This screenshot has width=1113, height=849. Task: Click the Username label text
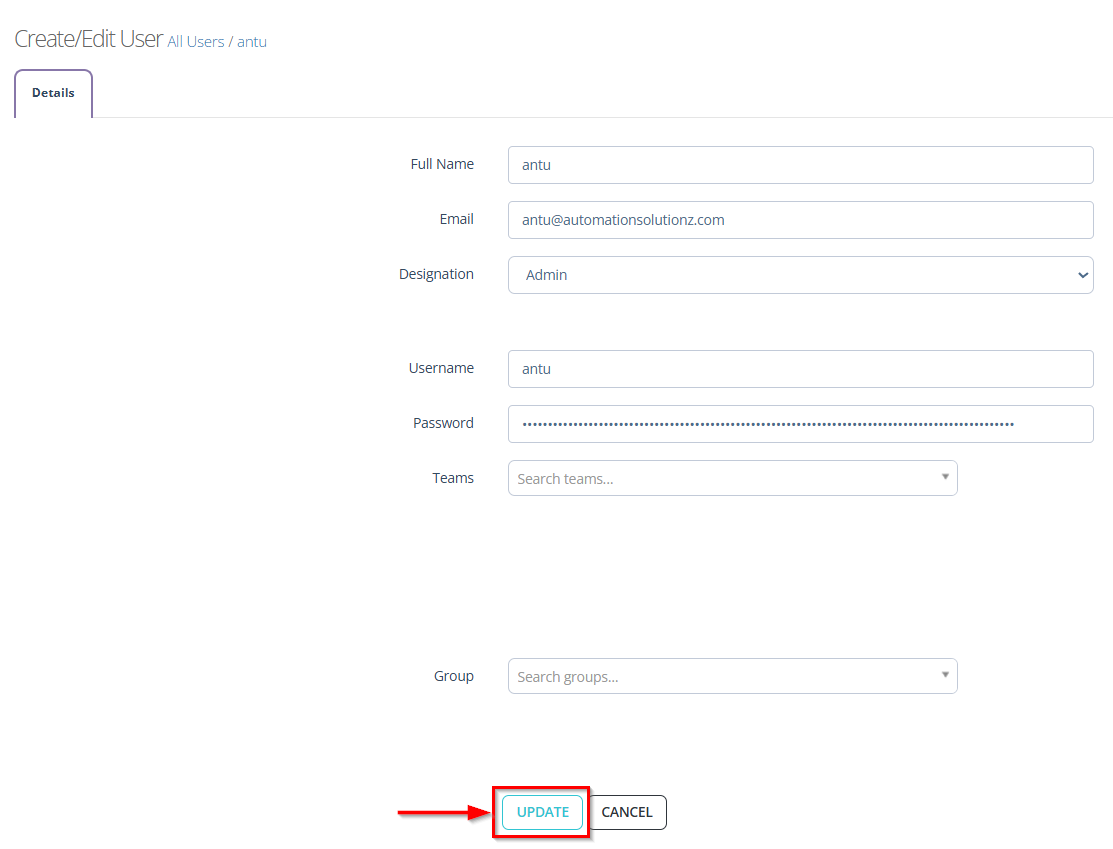(441, 368)
